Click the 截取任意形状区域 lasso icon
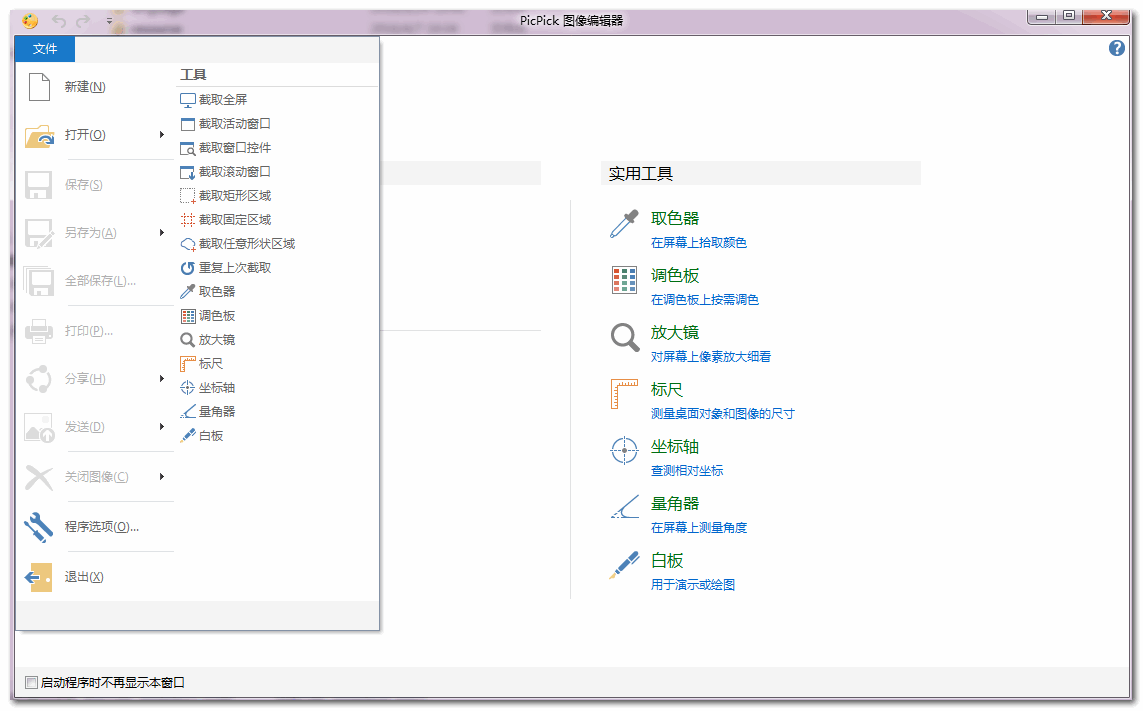 click(187, 244)
